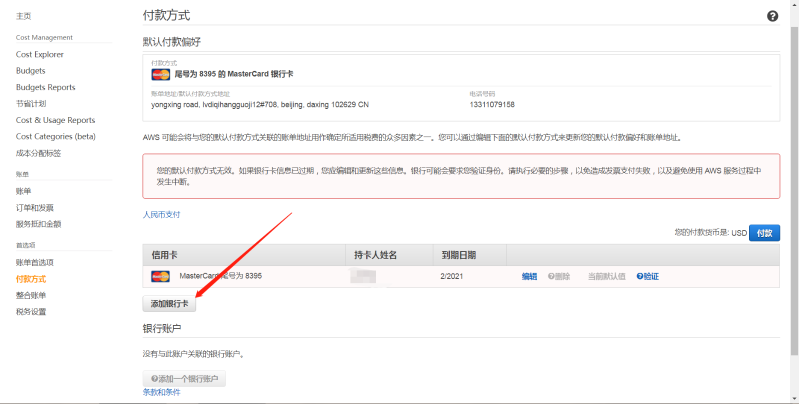Click MasterCard logo in default payment preferences
This screenshot has width=799, height=404.
tap(161, 74)
